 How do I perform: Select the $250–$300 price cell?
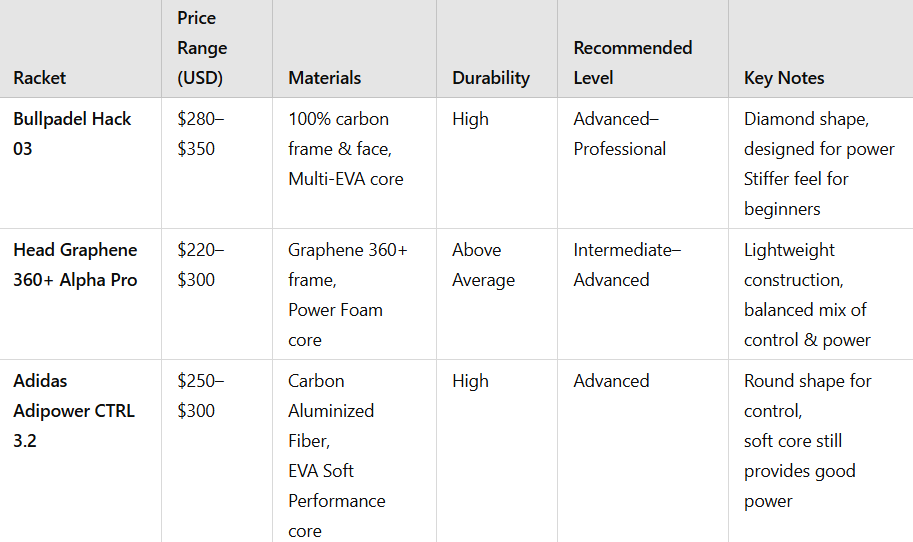tap(200, 396)
